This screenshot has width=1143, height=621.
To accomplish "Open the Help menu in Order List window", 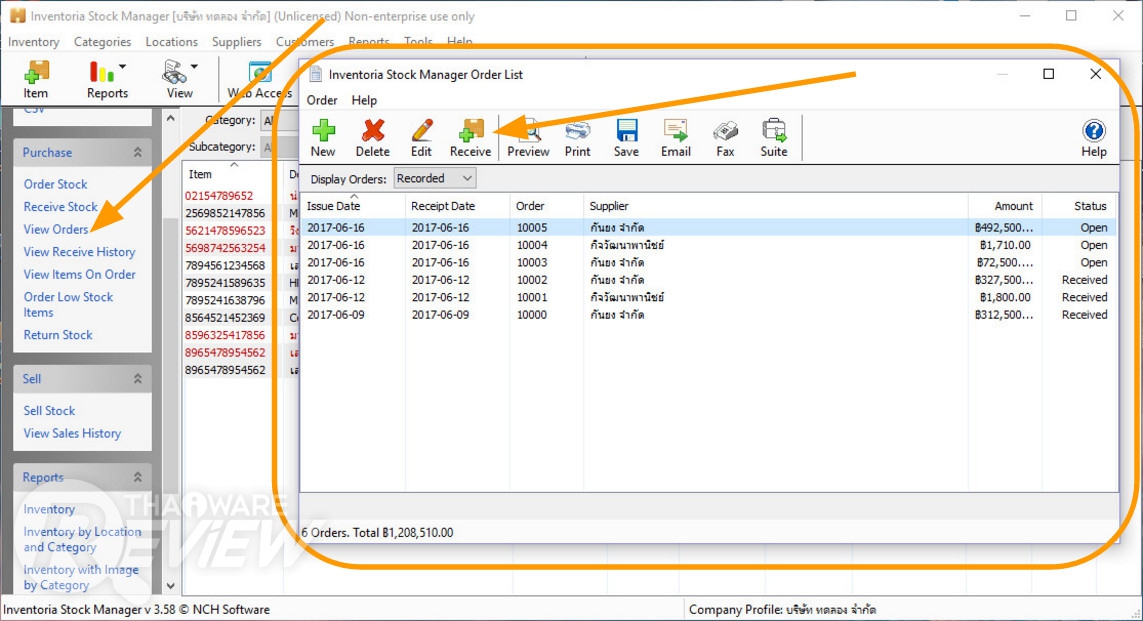I will [x=364, y=100].
